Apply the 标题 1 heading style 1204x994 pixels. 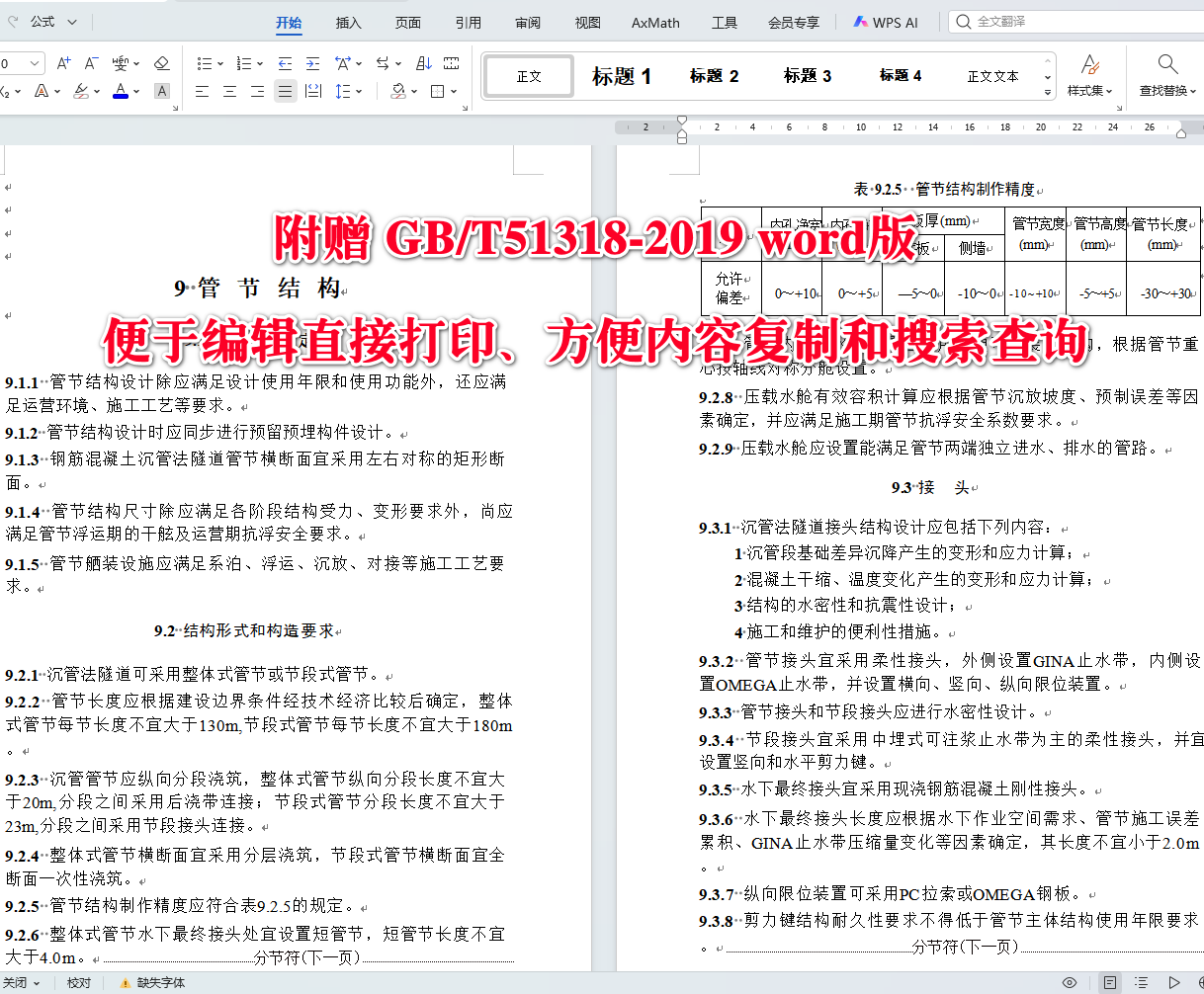622,75
